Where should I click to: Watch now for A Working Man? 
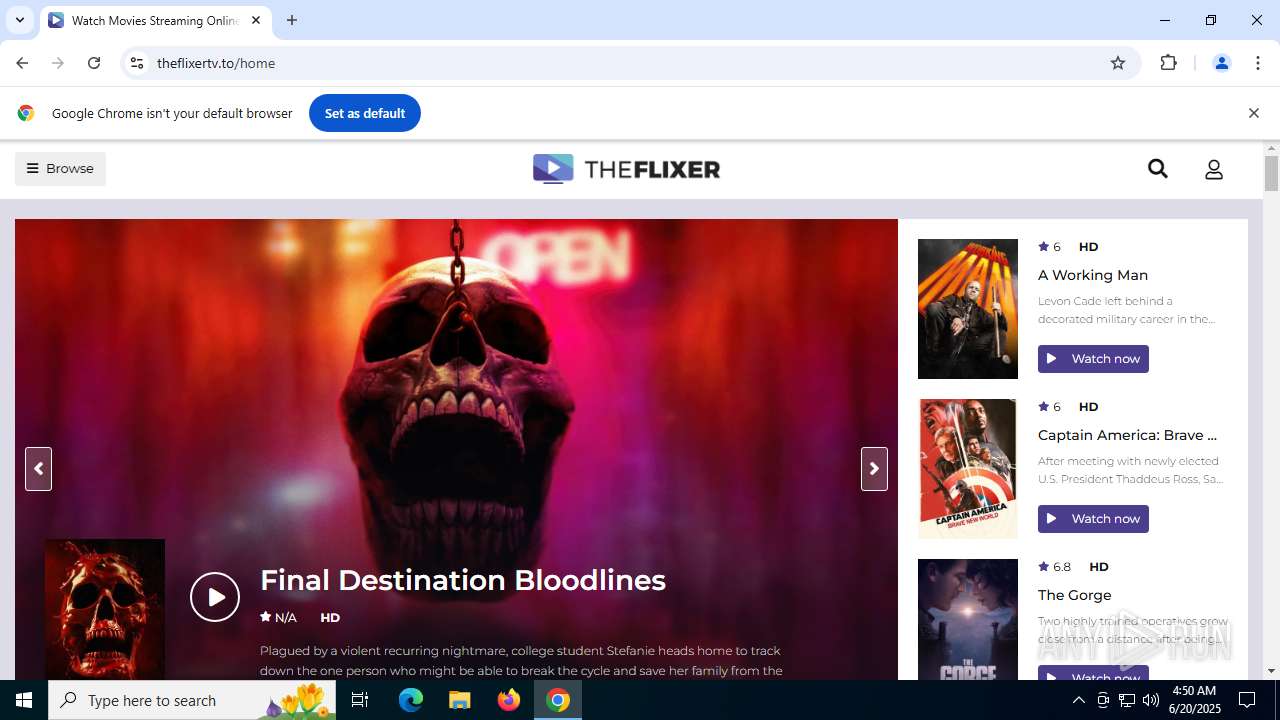(x=1093, y=359)
